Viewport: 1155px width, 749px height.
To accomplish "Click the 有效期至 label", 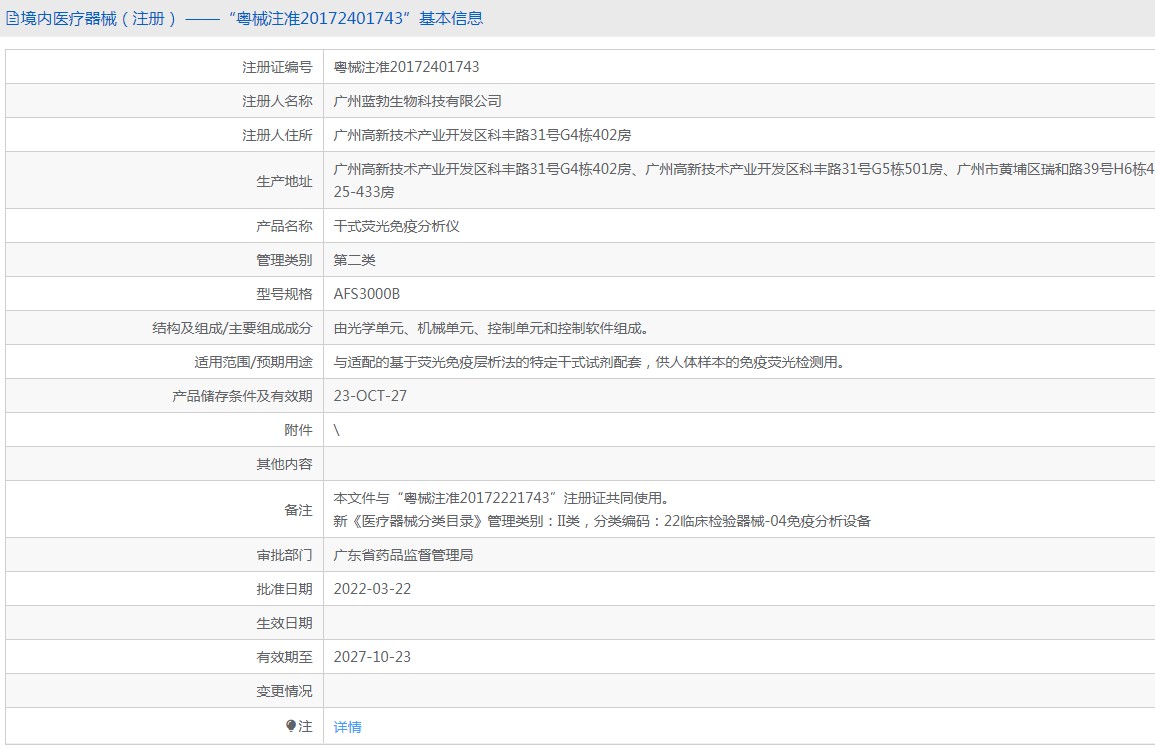I will [284, 657].
